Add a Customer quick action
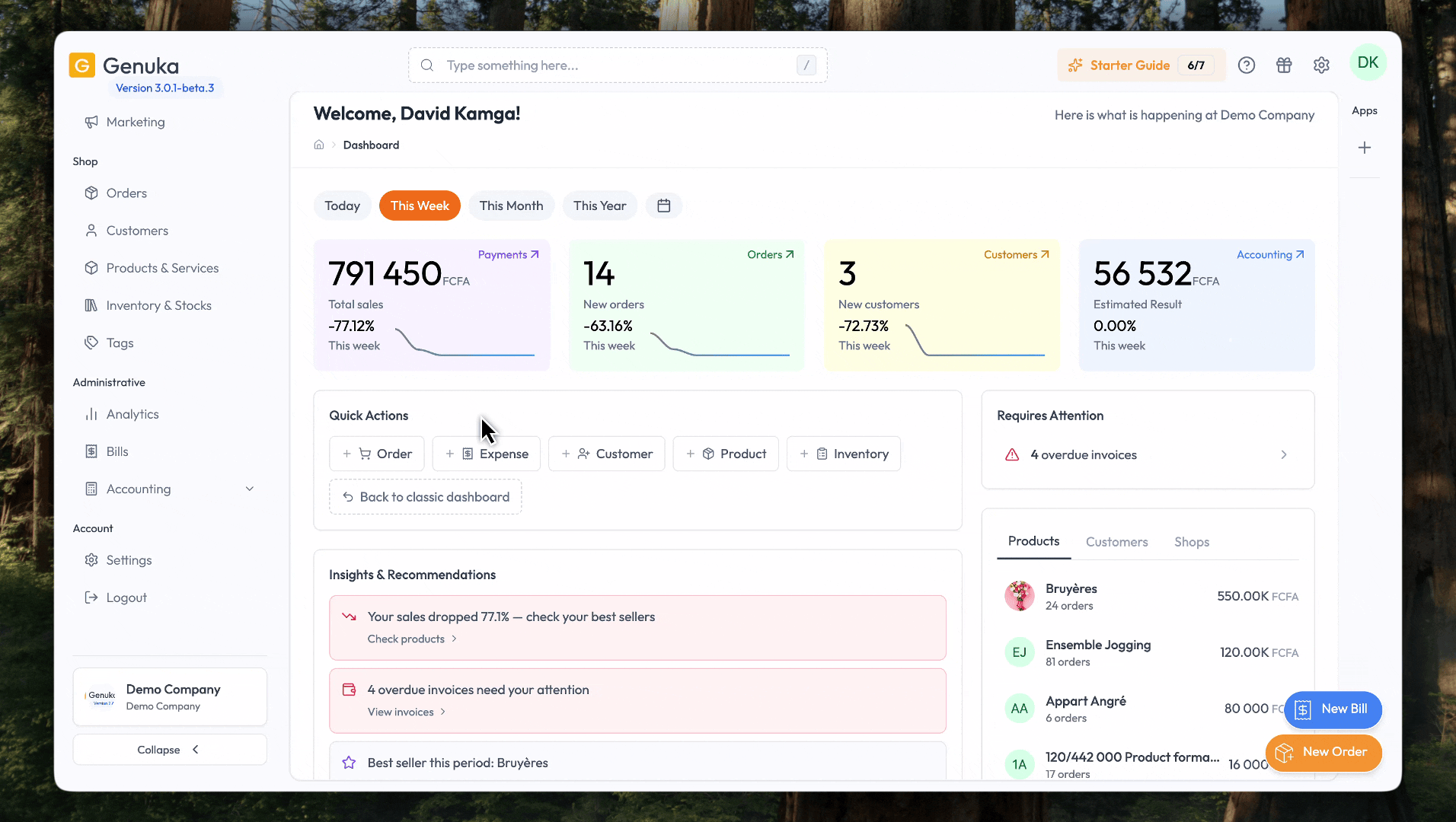 tap(607, 454)
